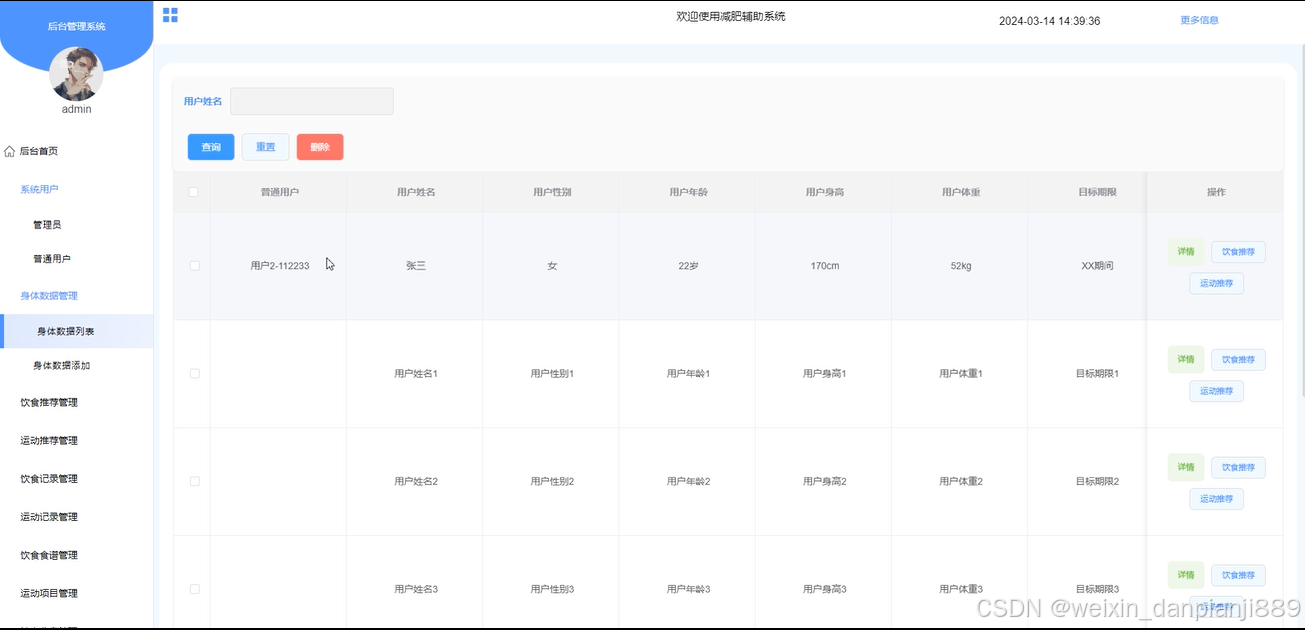Click the 用户2-112233 table cell
The width and height of the screenshot is (1305, 630).
click(x=279, y=266)
